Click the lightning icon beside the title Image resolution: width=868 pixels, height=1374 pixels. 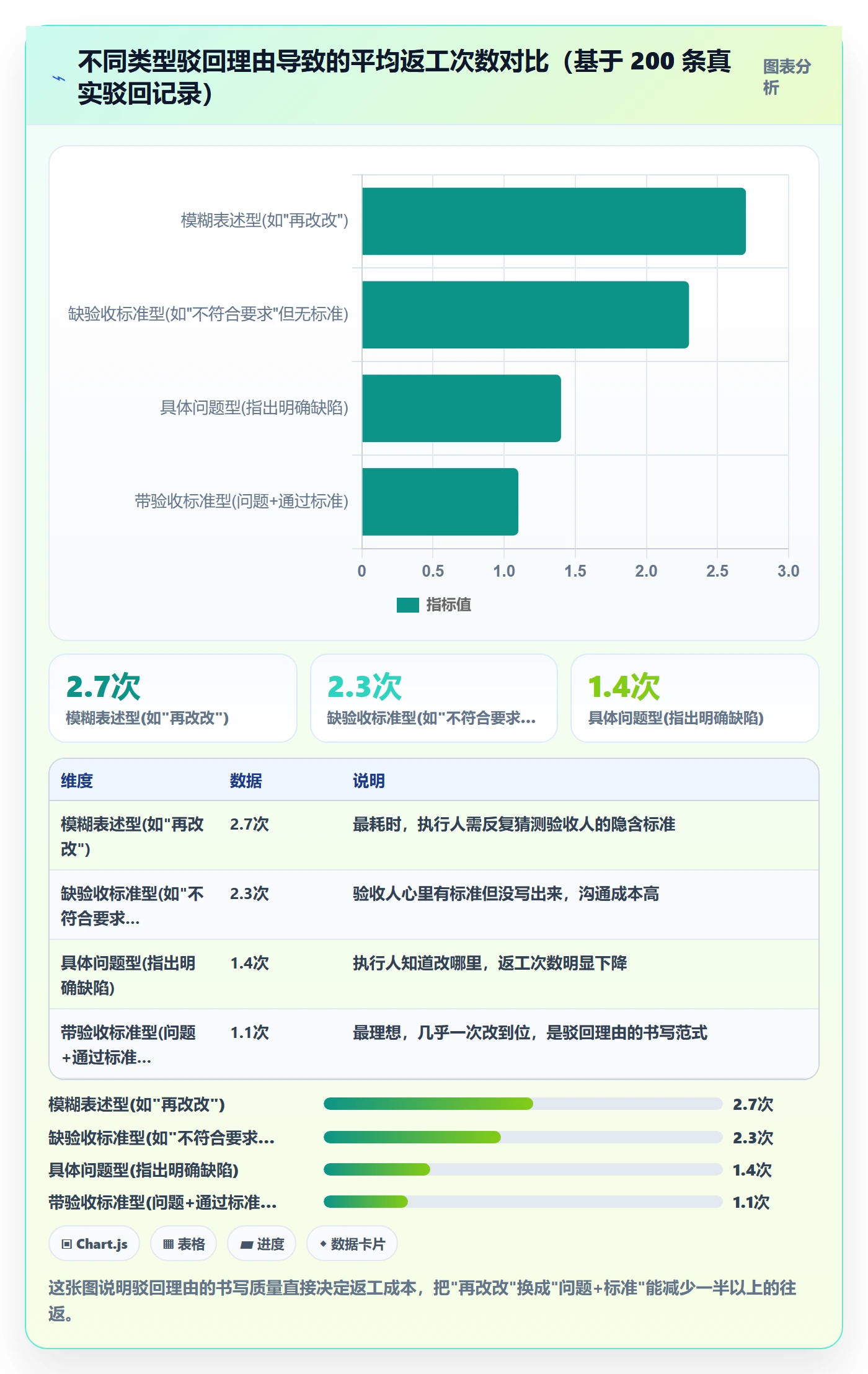59,79
